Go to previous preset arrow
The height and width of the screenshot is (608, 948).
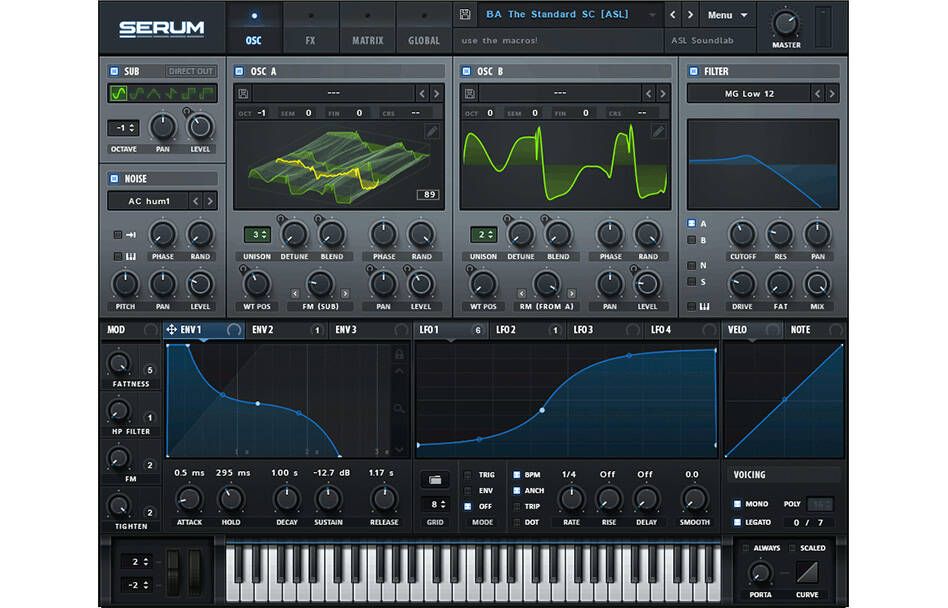[672, 15]
